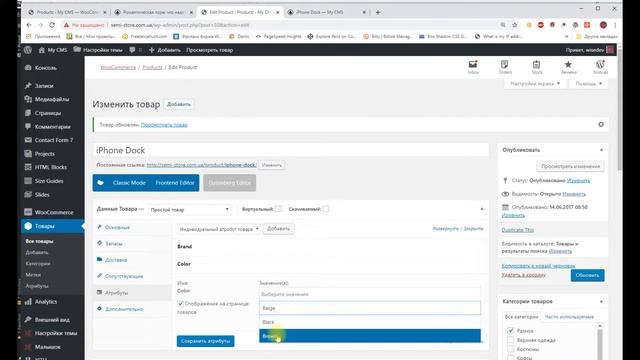Open Внешний вид in sidebar

click(52, 320)
